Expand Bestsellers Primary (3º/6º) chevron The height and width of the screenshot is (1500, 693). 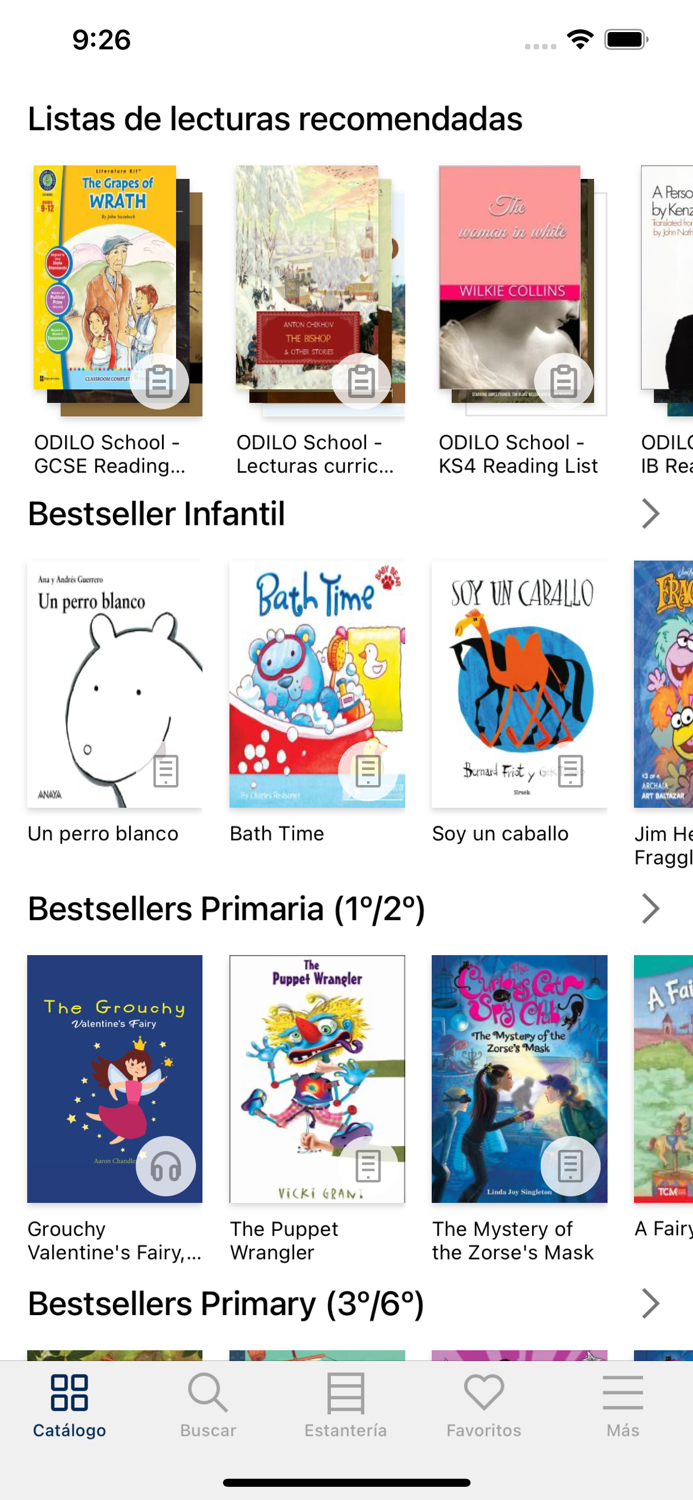650,1304
